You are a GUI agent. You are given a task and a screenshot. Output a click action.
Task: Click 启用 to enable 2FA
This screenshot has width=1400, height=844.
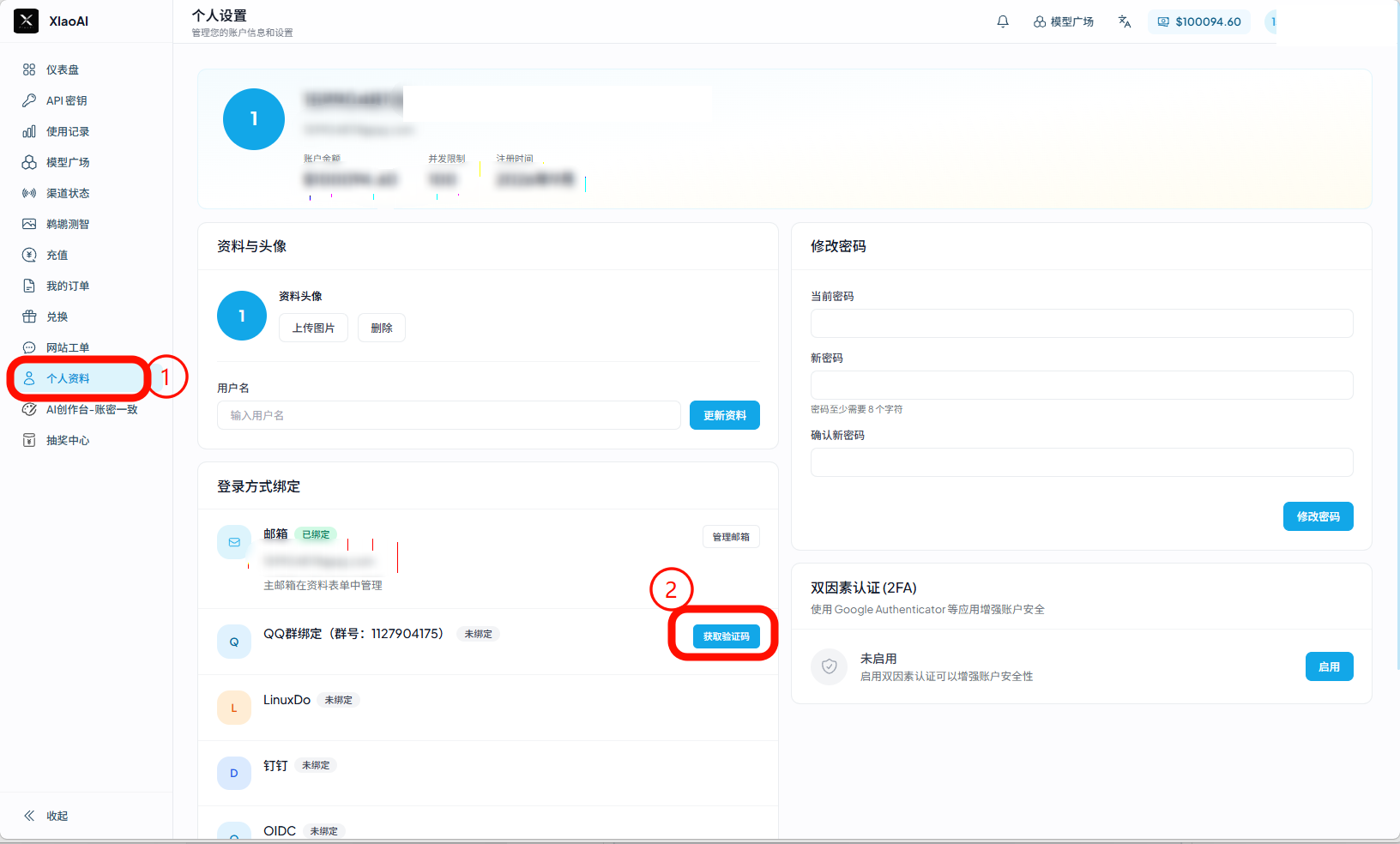click(1330, 666)
